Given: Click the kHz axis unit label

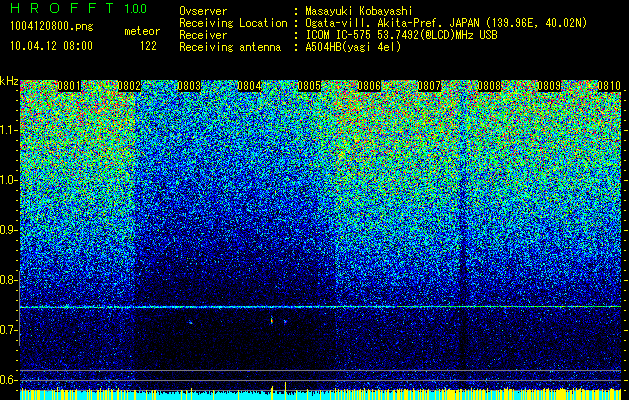Looking at the screenshot, I should [x=9, y=81].
